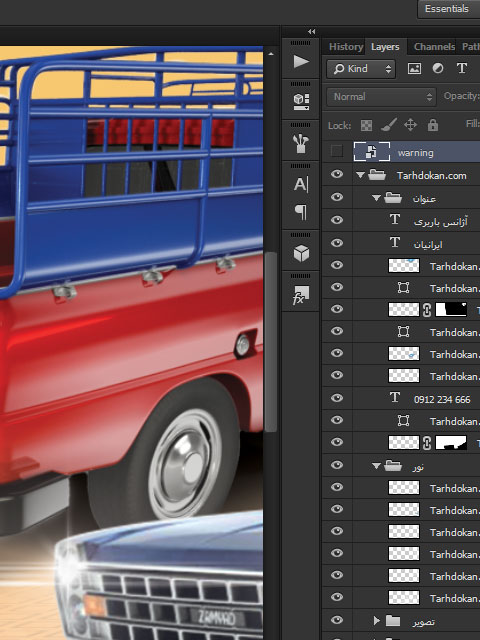Filter layers by adjustment layers icon

click(438, 69)
